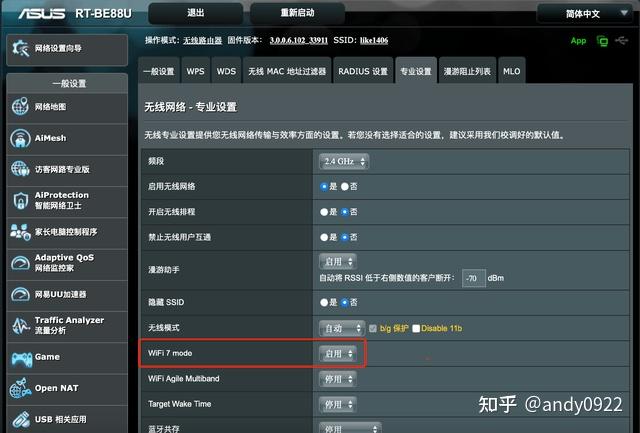The height and width of the screenshot is (433, 640).
Task: Click the UU accelerator gauge icon
Action: tap(20, 294)
